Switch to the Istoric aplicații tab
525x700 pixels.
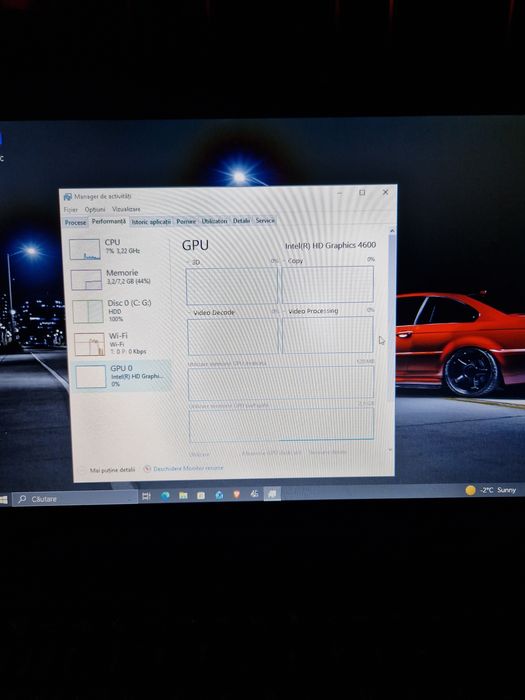coord(151,221)
